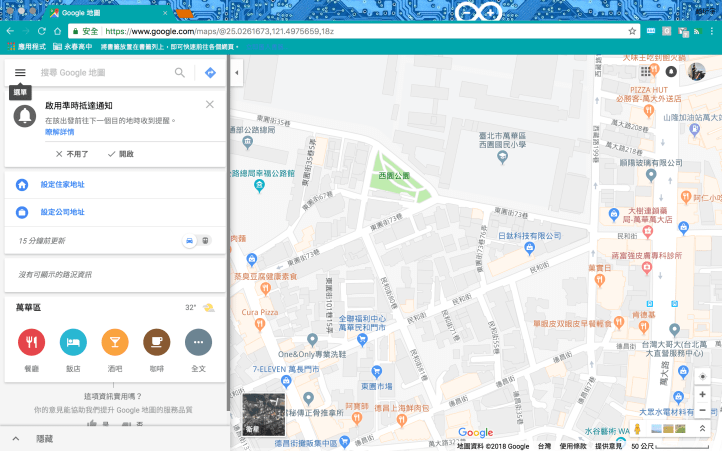Set home address link
Screen dimensions: 722x451
point(63,184)
